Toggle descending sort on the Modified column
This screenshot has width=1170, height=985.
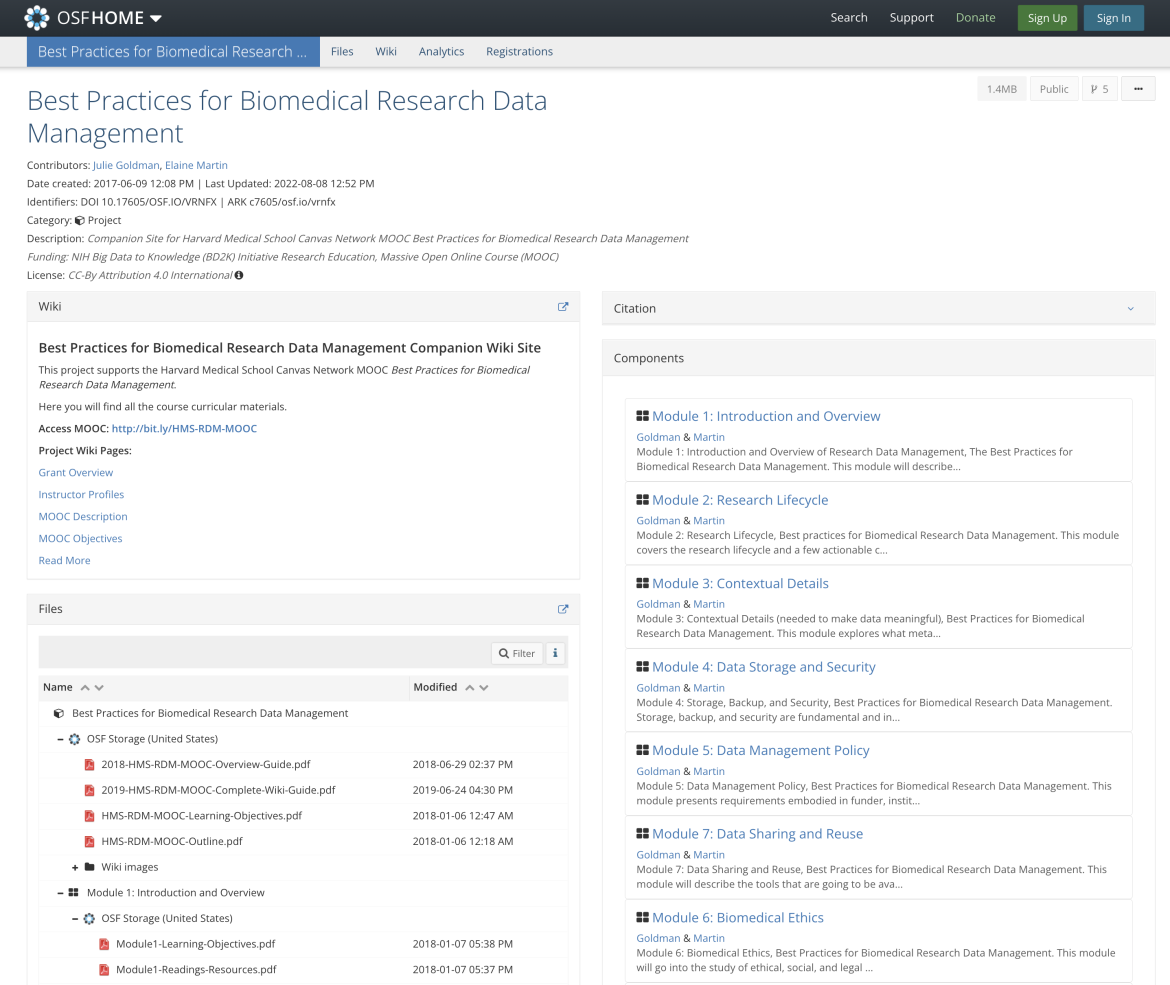(484, 687)
